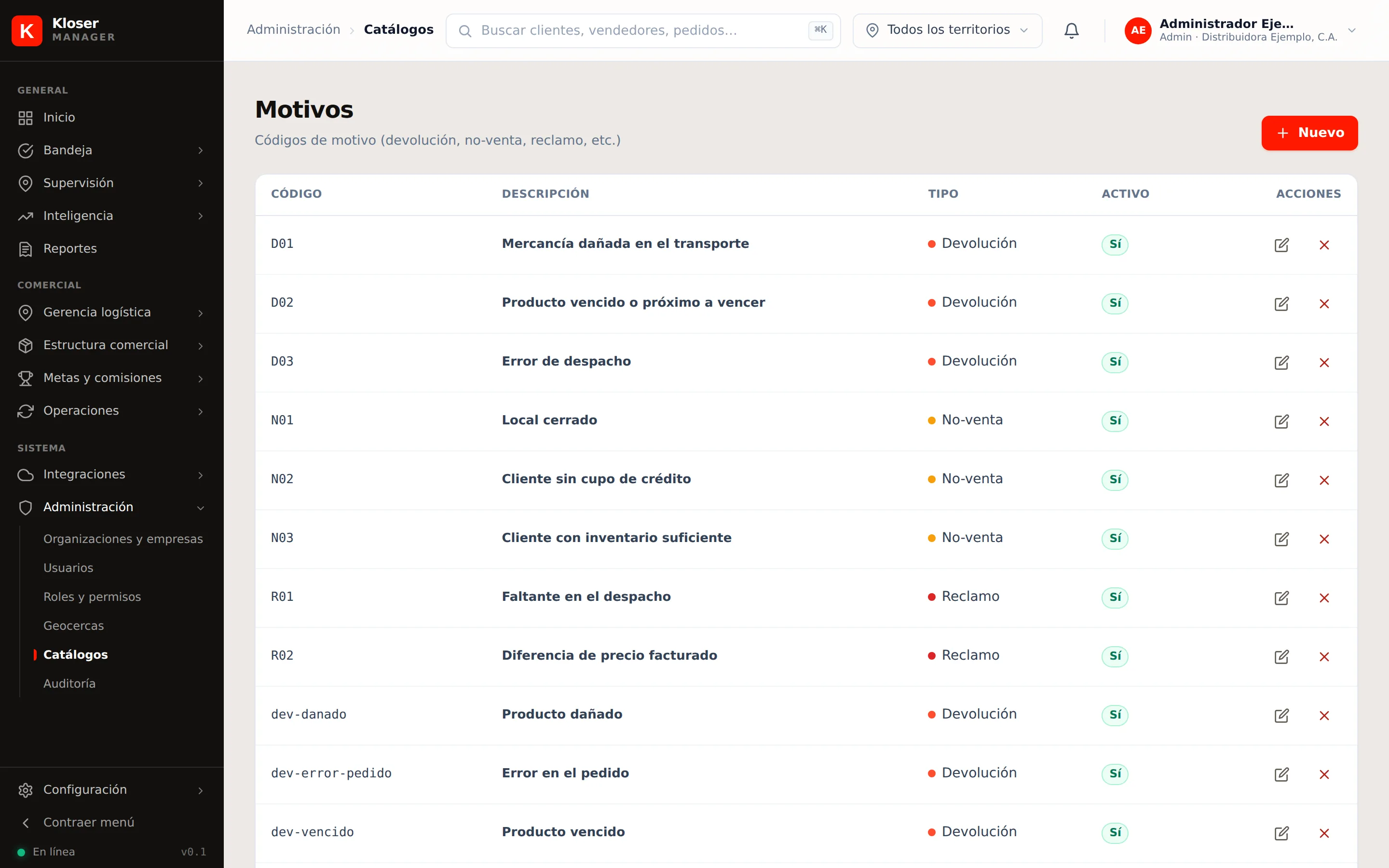Edit the D01 motivo row
The height and width of the screenshot is (868, 1389).
pyautogui.click(x=1281, y=245)
